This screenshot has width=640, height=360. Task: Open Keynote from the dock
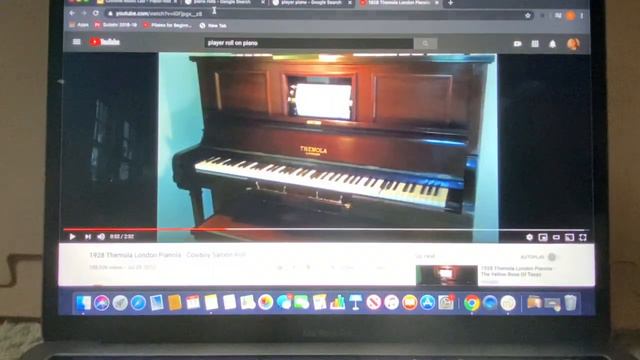coord(356,303)
